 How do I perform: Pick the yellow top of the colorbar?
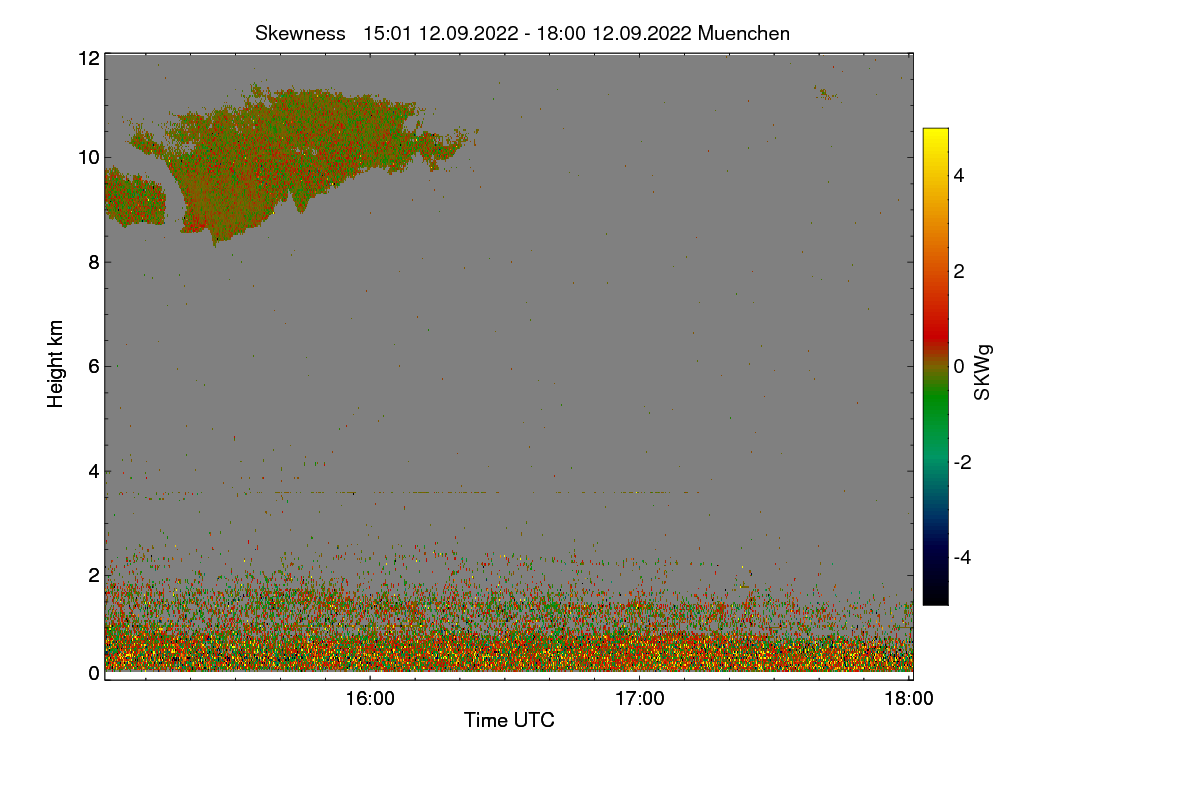[x=935, y=136]
